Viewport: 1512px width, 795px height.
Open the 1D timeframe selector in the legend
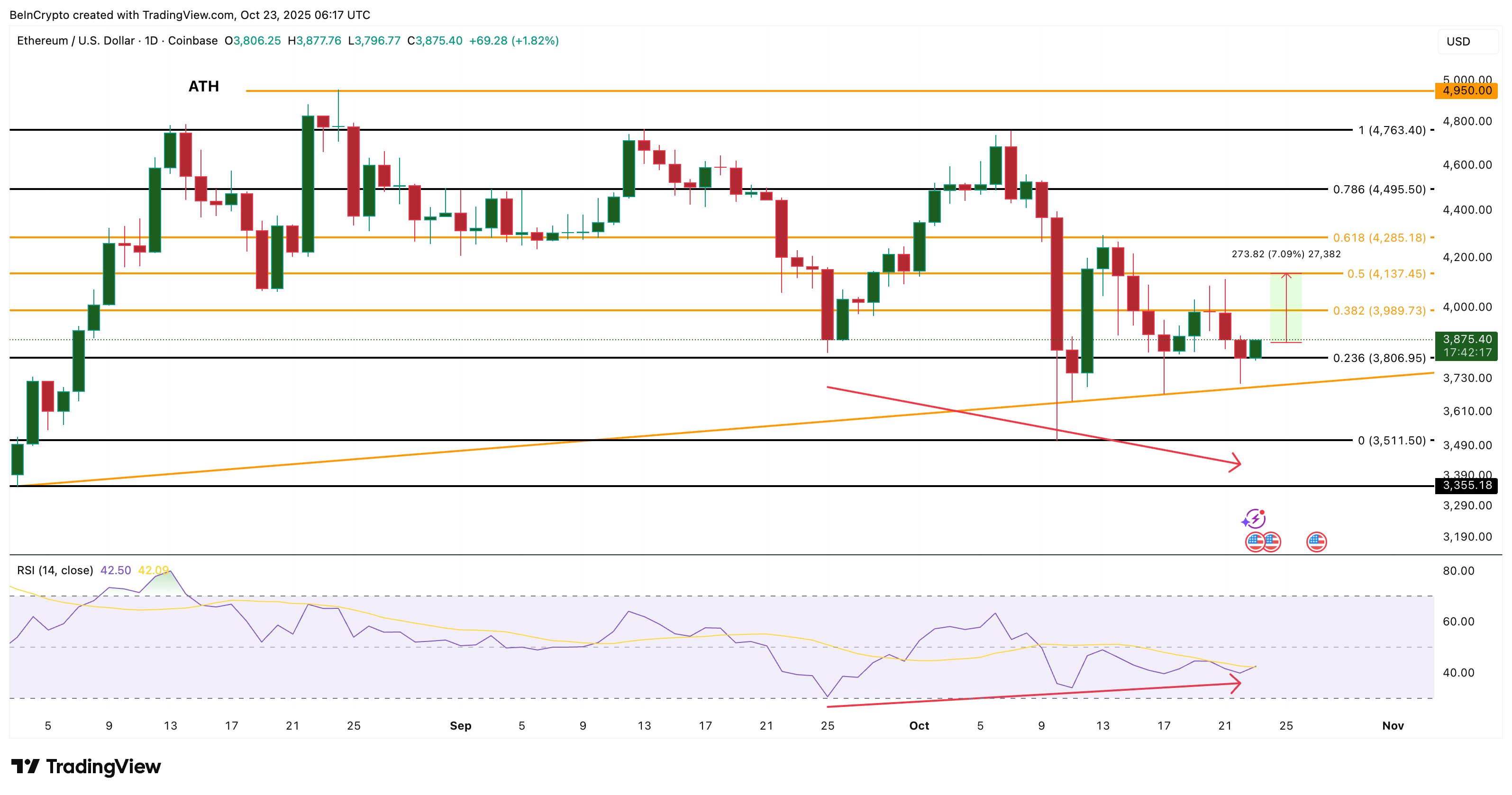(x=151, y=41)
